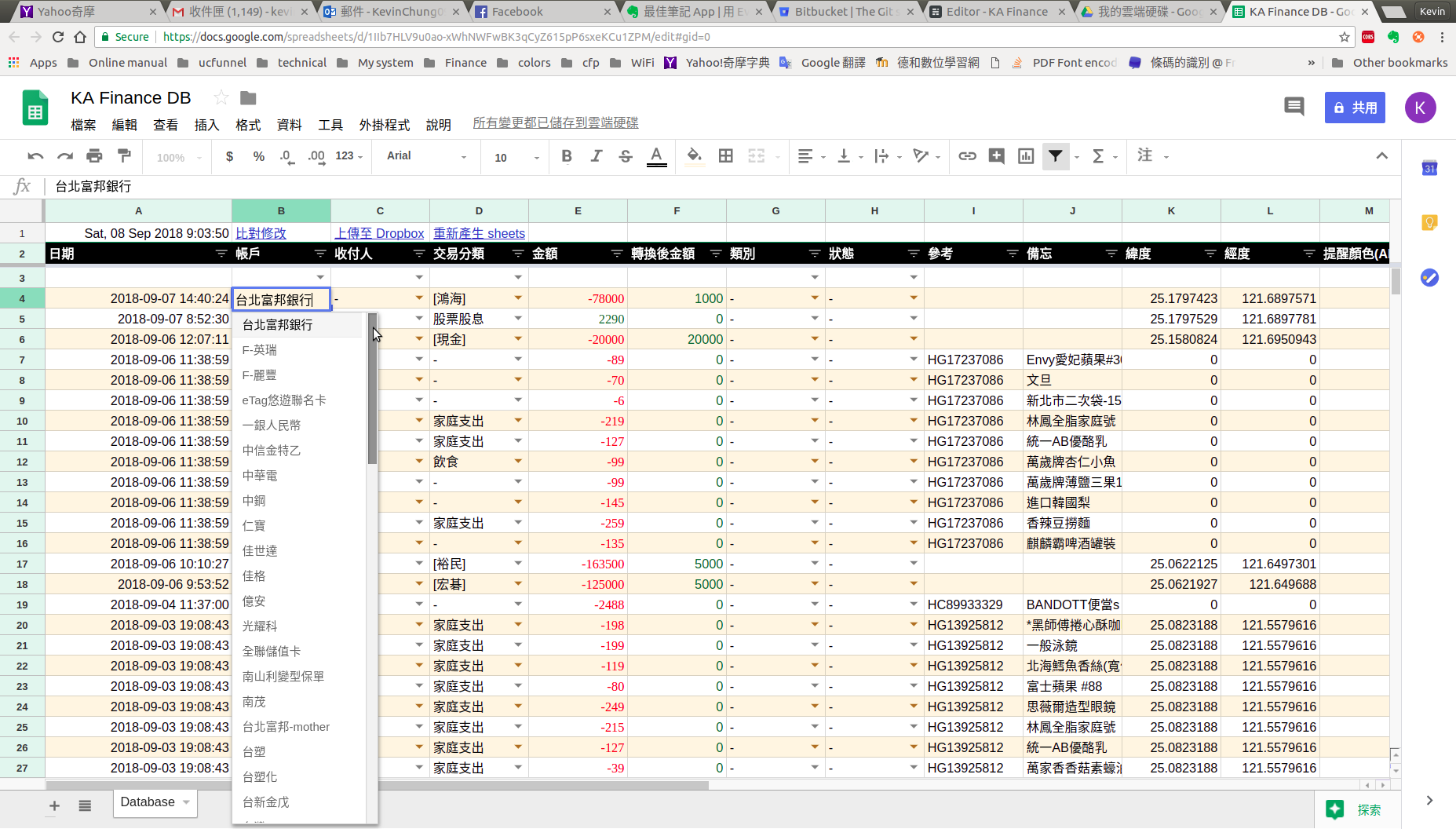Image resolution: width=1456 pixels, height=829 pixels.
Task: Click move-to-folder icon beside title
Action: click(248, 97)
